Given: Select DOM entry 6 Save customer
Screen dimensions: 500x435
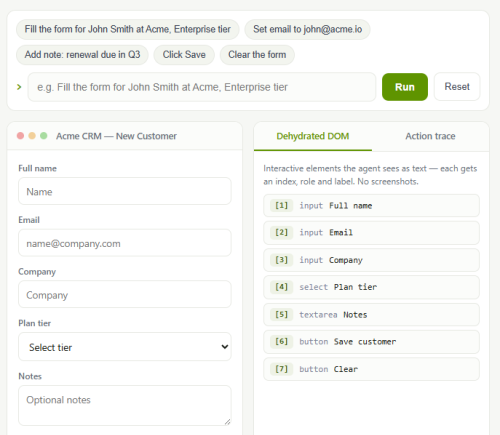Looking at the screenshot, I should (371, 342).
